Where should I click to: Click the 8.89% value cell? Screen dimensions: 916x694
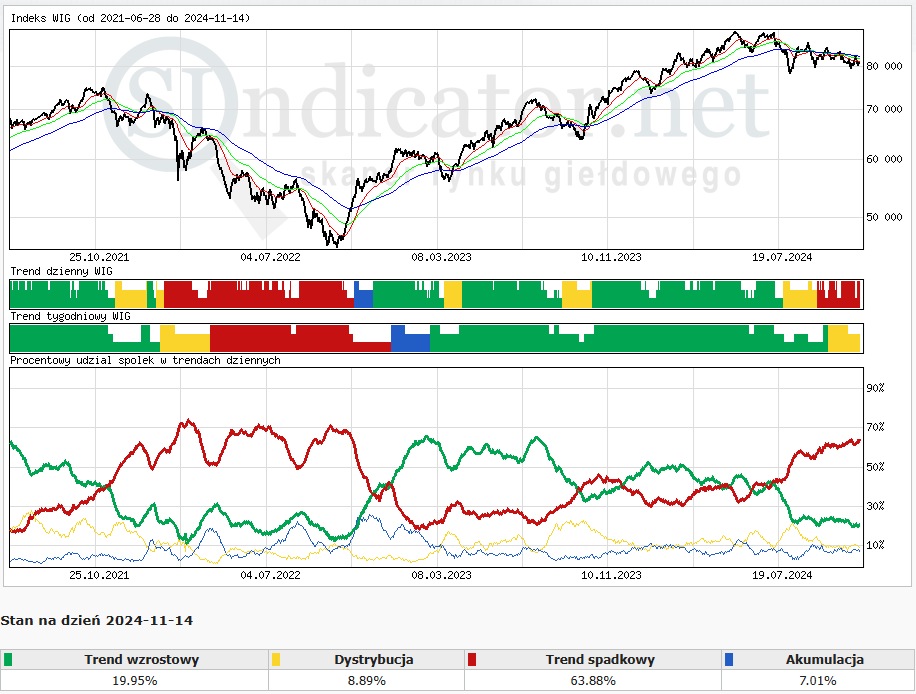coord(366,681)
